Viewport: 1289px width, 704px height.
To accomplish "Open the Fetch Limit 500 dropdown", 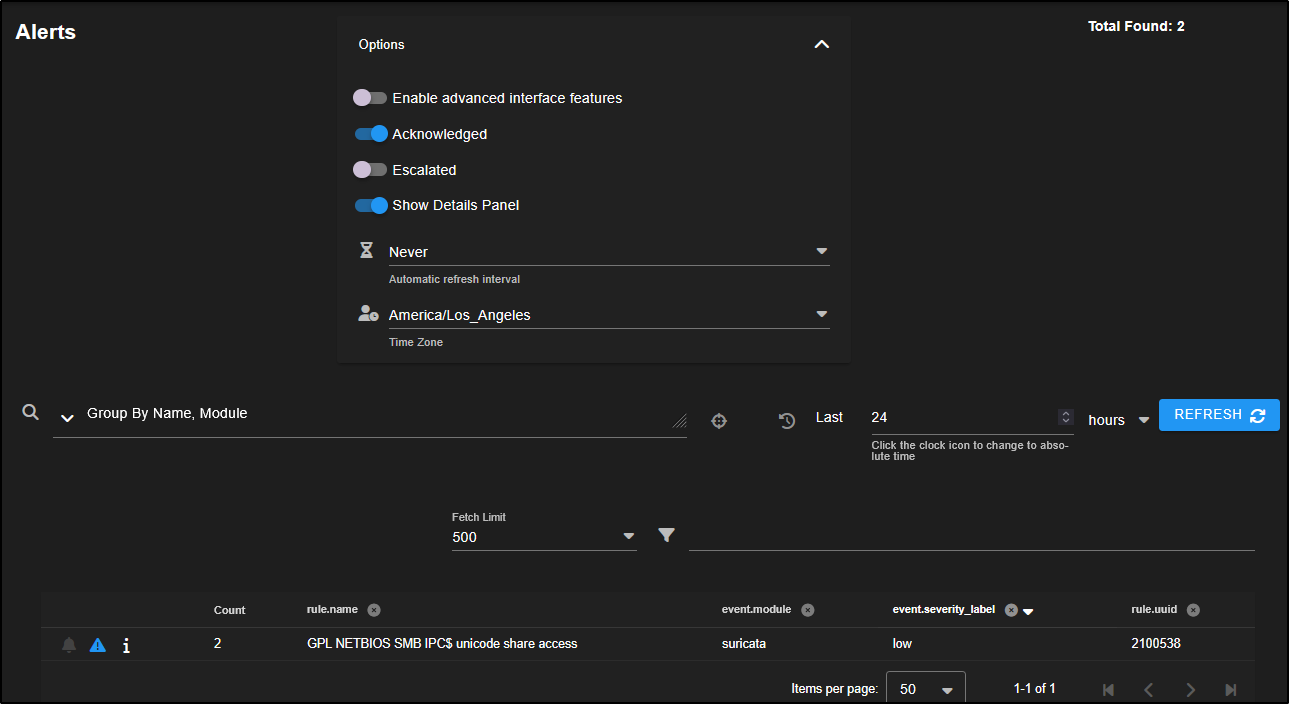I will click(543, 537).
